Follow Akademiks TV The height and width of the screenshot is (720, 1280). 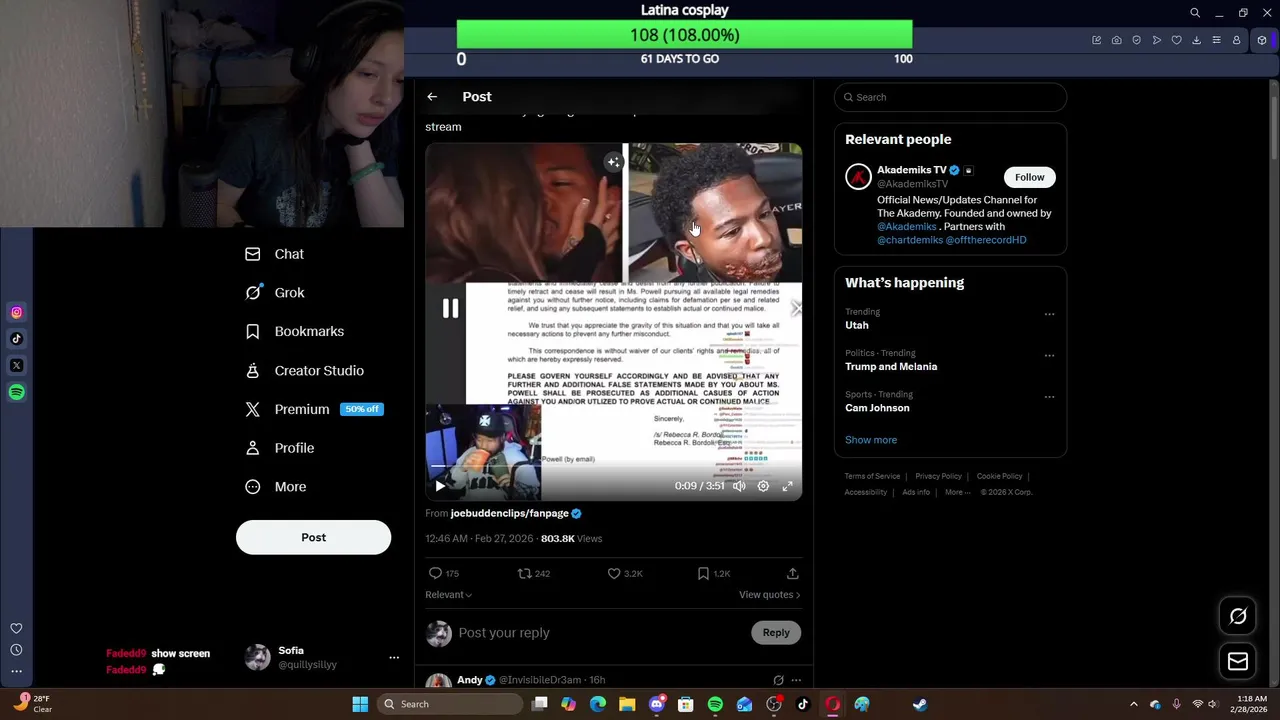pyautogui.click(x=1029, y=177)
